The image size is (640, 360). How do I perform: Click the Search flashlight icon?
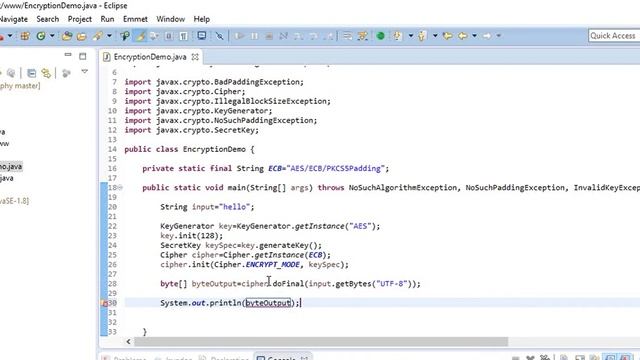click(98, 36)
